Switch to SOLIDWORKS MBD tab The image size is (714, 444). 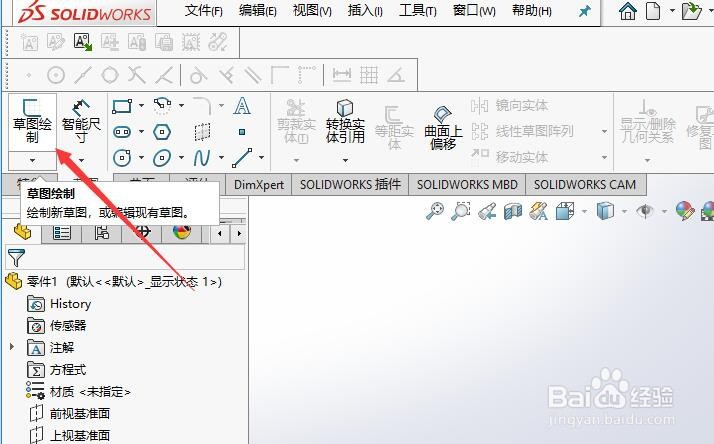point(467,184)
